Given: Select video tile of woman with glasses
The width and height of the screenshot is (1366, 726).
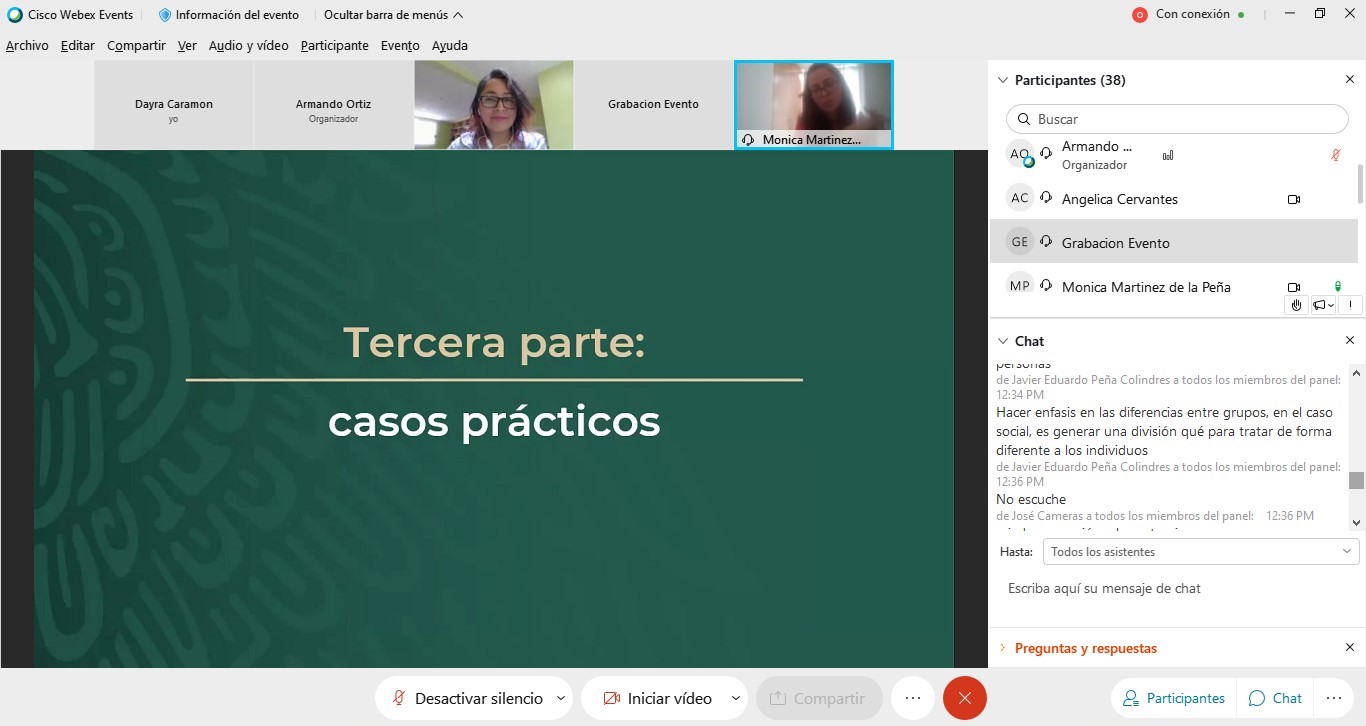Looking at the screenshot, I should (x=494, y=105).
